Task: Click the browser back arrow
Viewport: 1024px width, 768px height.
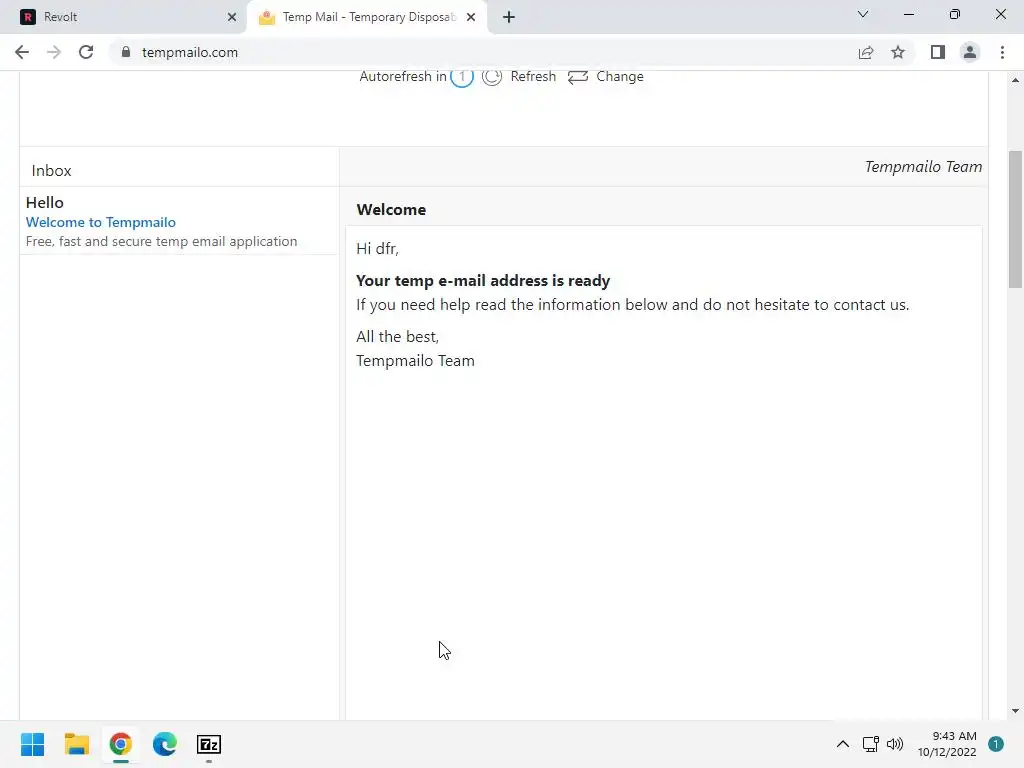Action: (x=22, y=52)
